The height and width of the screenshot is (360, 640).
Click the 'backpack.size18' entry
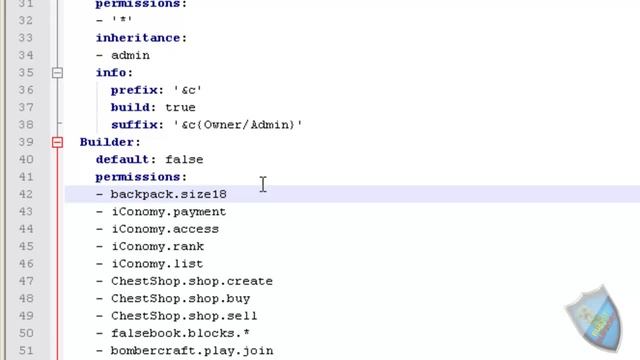coord(169,194)
